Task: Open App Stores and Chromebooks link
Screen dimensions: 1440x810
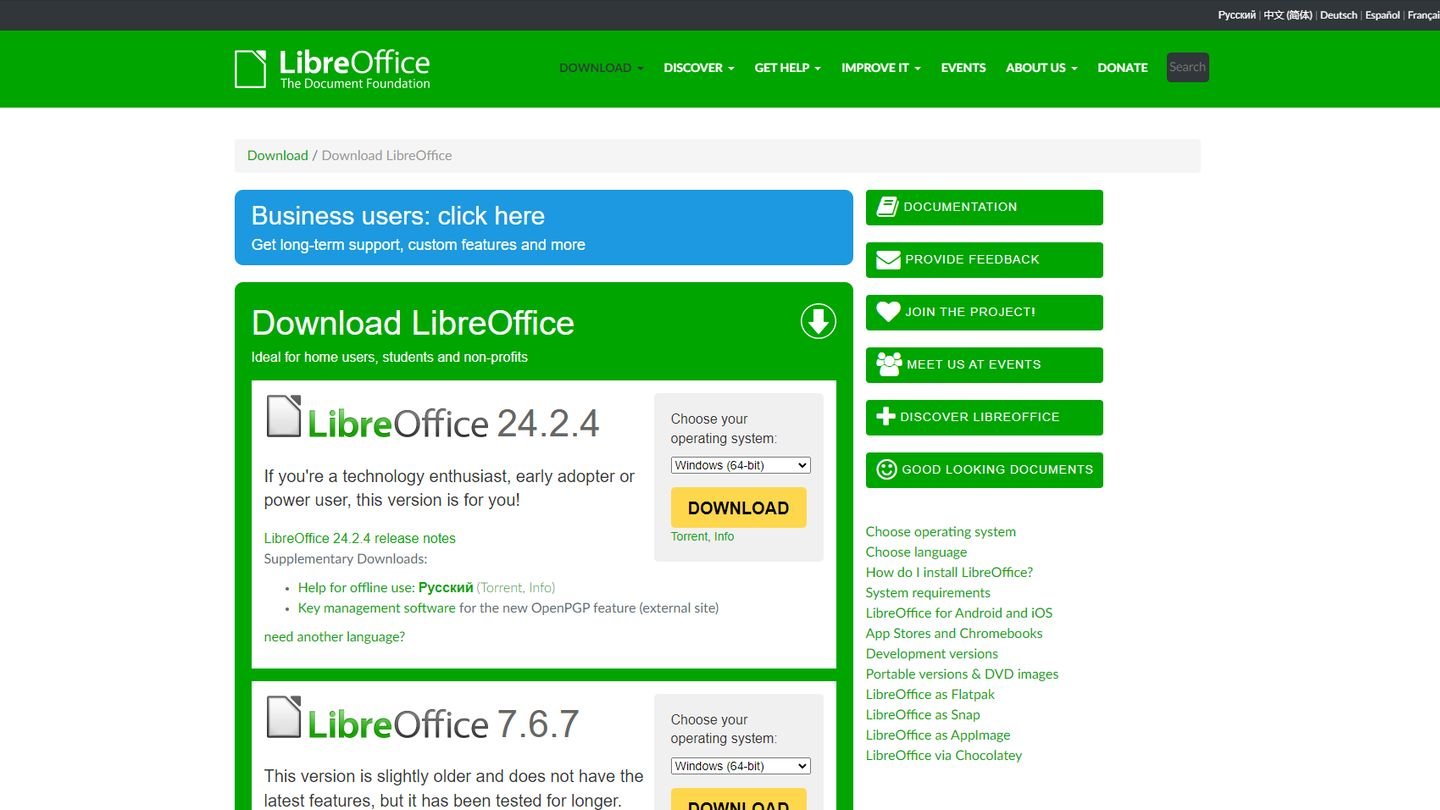Action: [x=954, y=633]
